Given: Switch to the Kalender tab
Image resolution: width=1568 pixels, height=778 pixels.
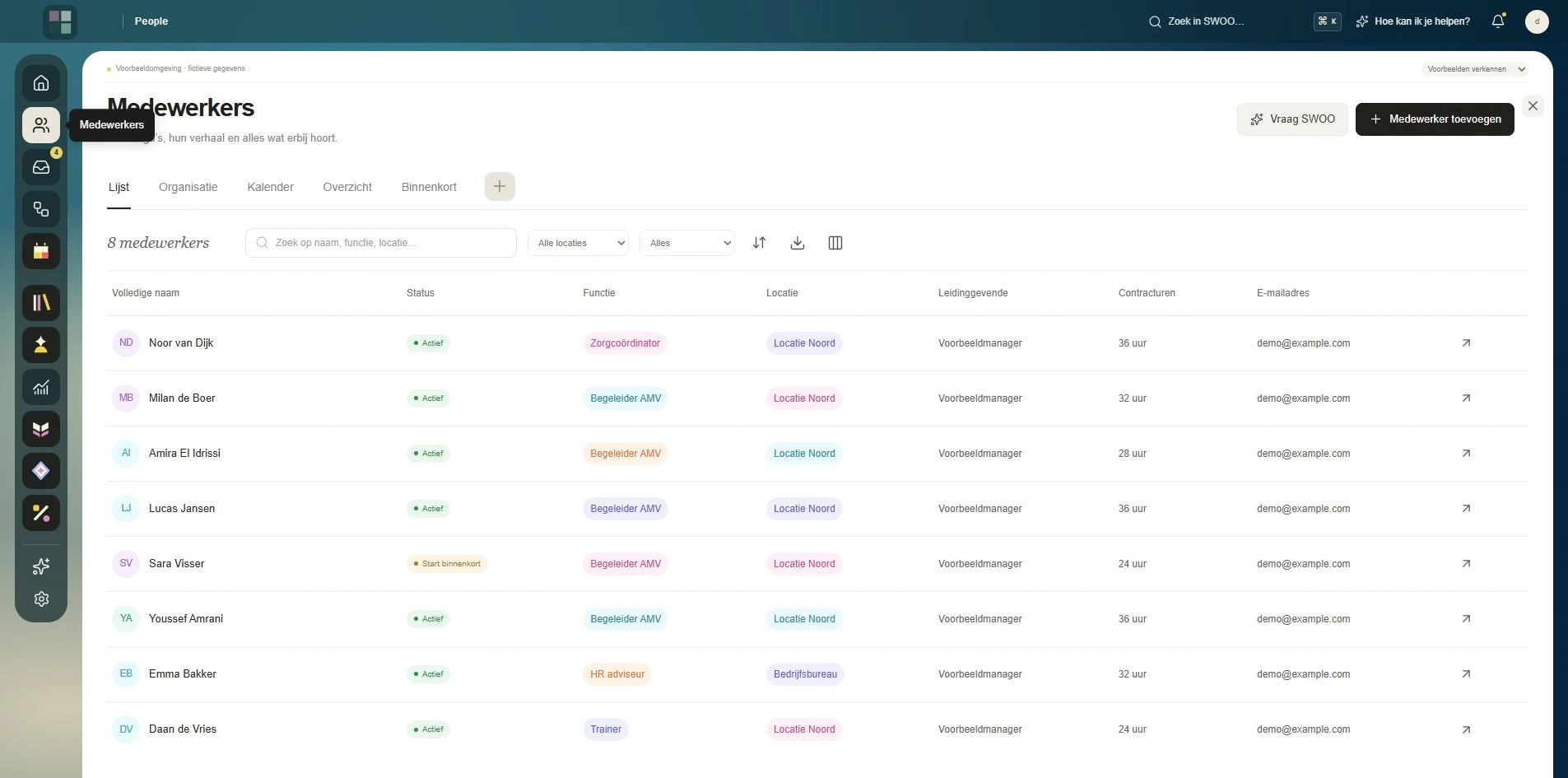Looking at the screenshot, I should (270, 187).
